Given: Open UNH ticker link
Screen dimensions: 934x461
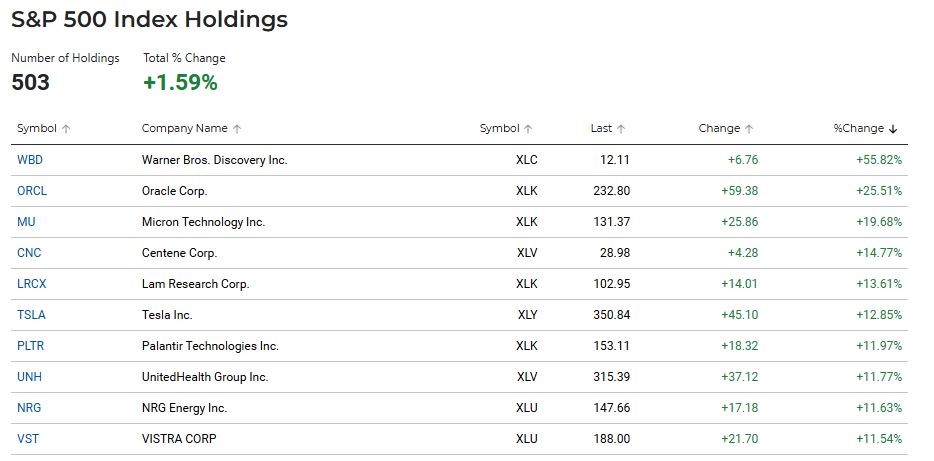Looking at the screenshot, I should 29,376.
